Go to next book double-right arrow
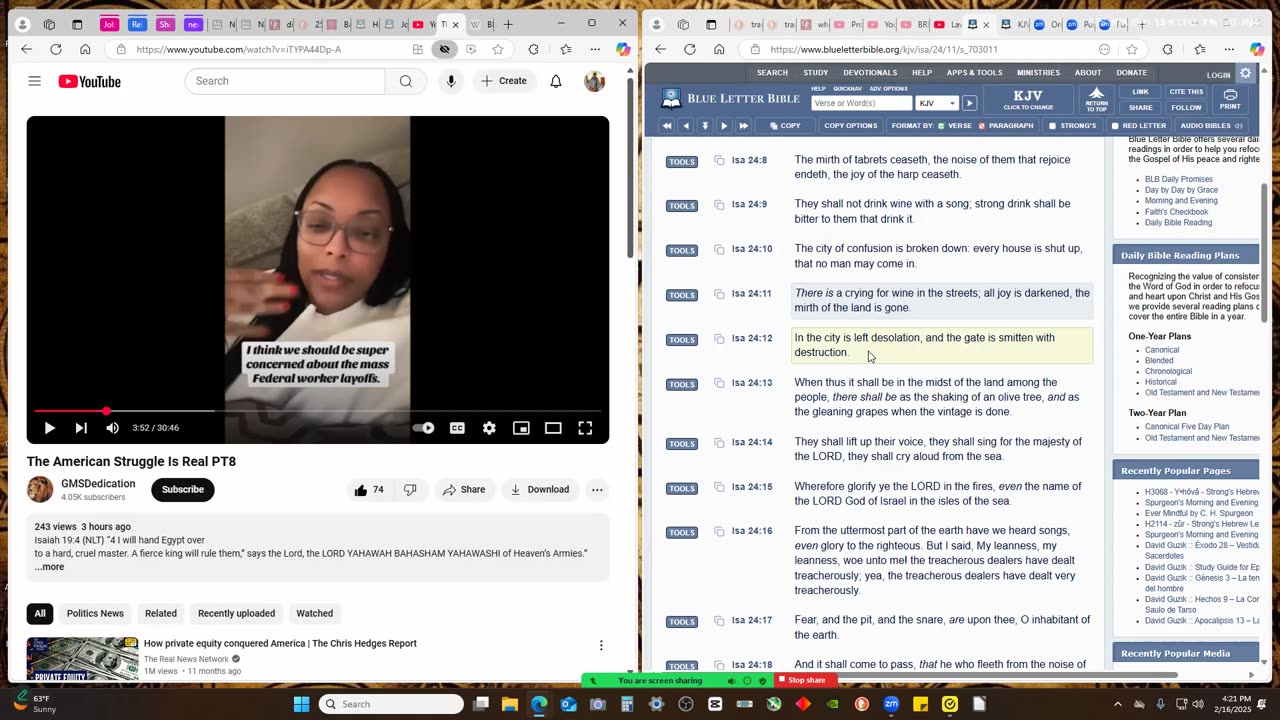Viewport: 1280px width, 720px height. point(743,126)
